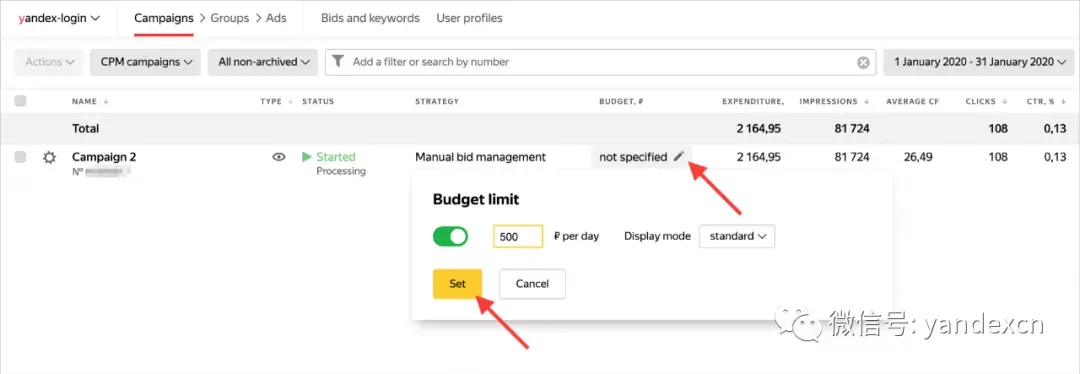Image resolution: width=1080 pixels, height=374 pixels.
Task: Check the Campaign 2 row checkbox
Action: click(x=21, y=157)
